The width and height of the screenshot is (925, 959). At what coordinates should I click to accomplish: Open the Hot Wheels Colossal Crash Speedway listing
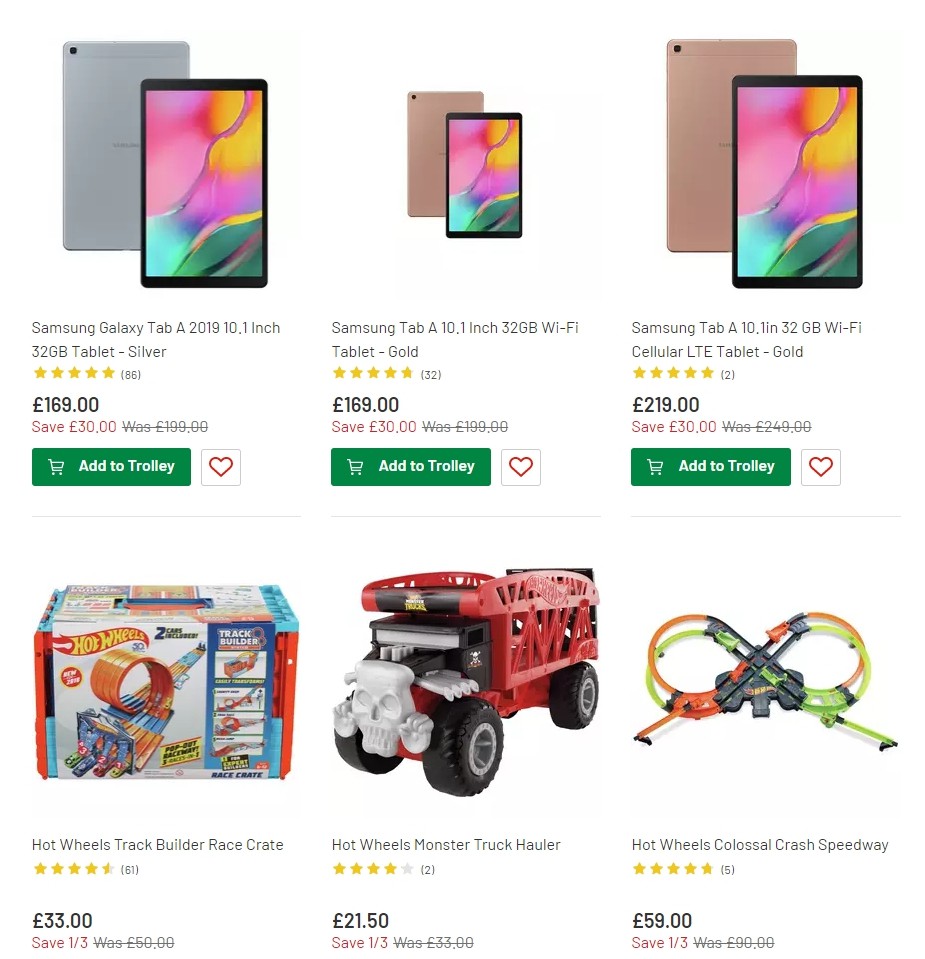pyautogui.click(x=760, y=844)
